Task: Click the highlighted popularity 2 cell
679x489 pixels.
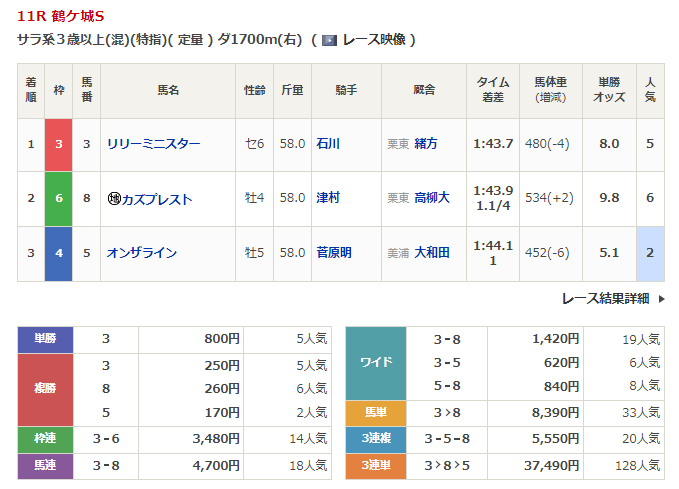Action: click(650, 253)
